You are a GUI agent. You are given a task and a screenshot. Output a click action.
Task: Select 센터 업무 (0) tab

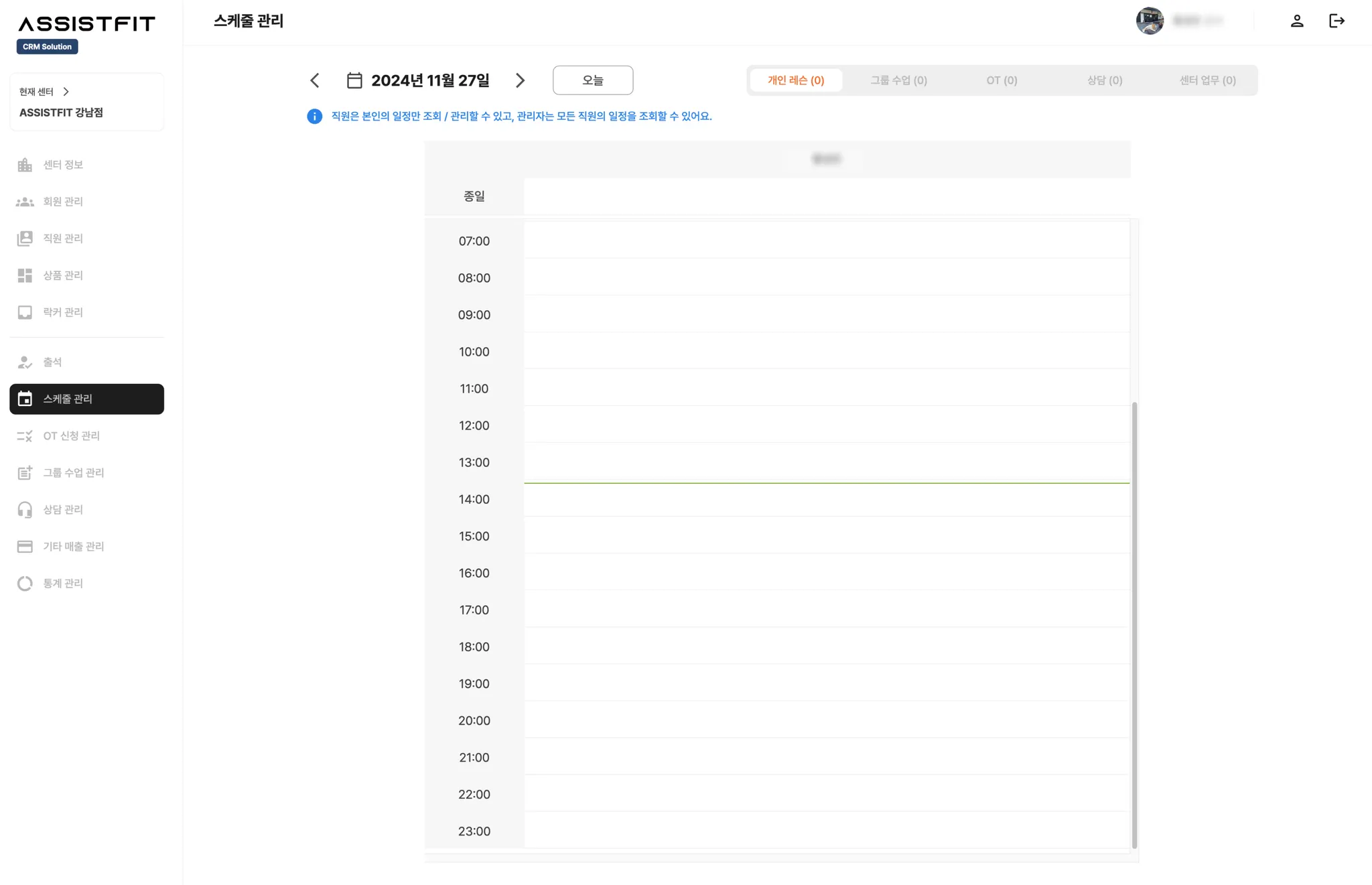click(1207, 80)
